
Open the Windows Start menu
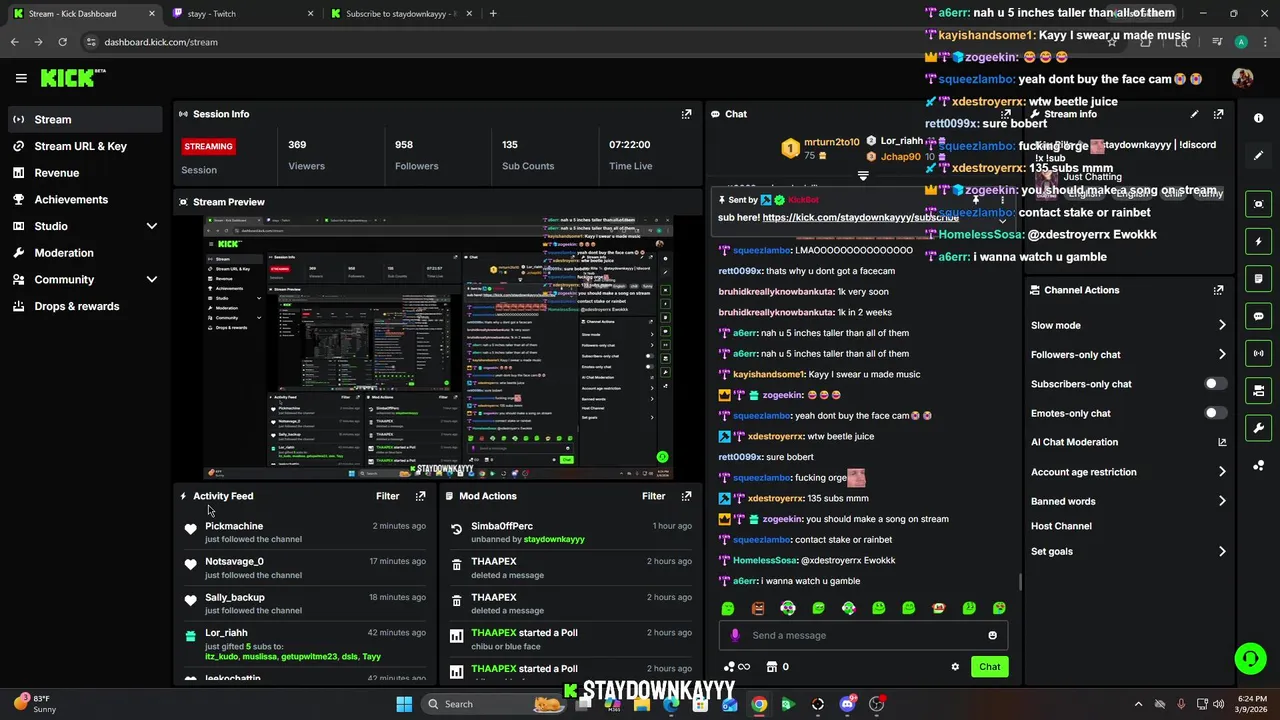pos(404,704)
